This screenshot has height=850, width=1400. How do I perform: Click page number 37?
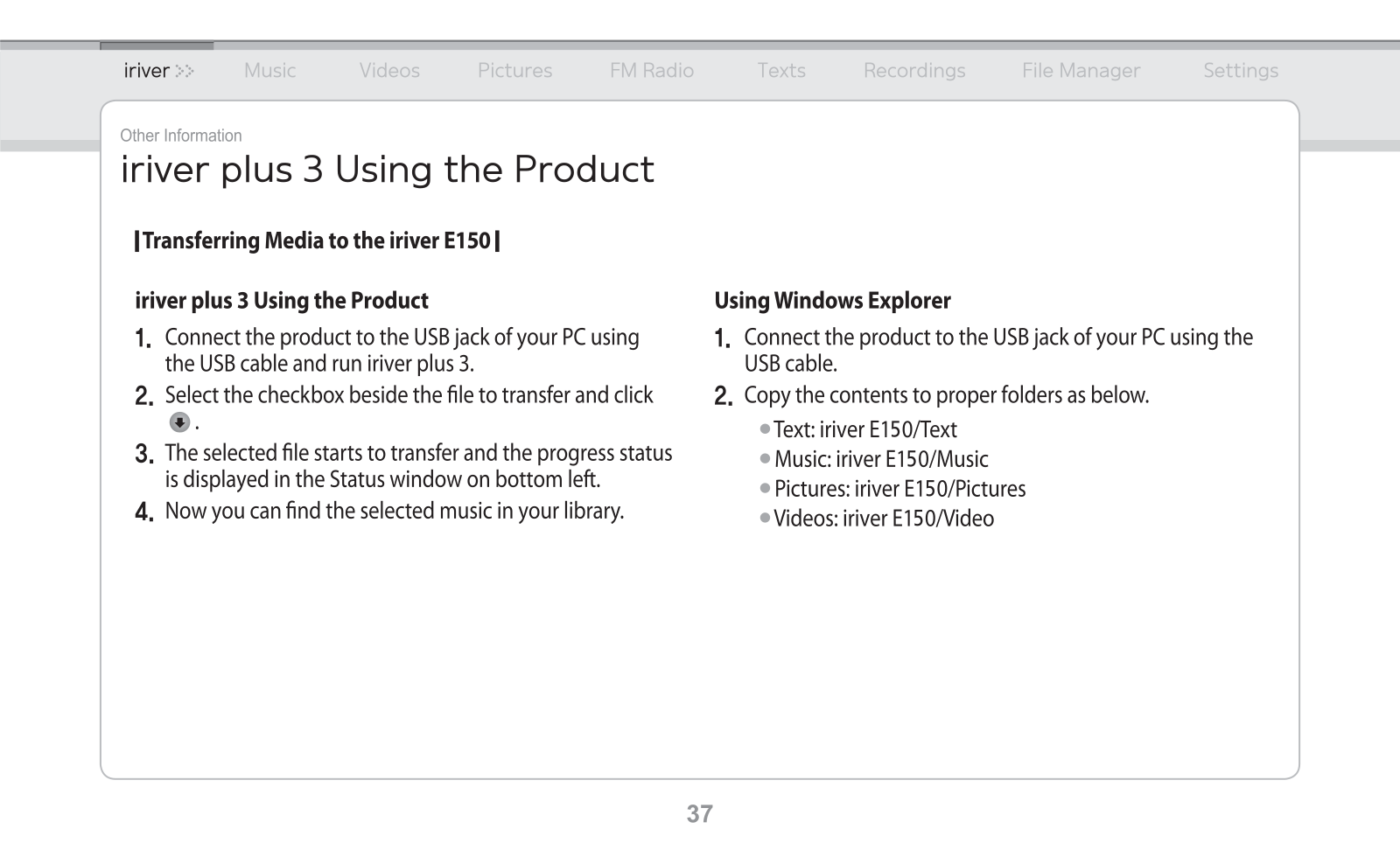pos(700,814)
